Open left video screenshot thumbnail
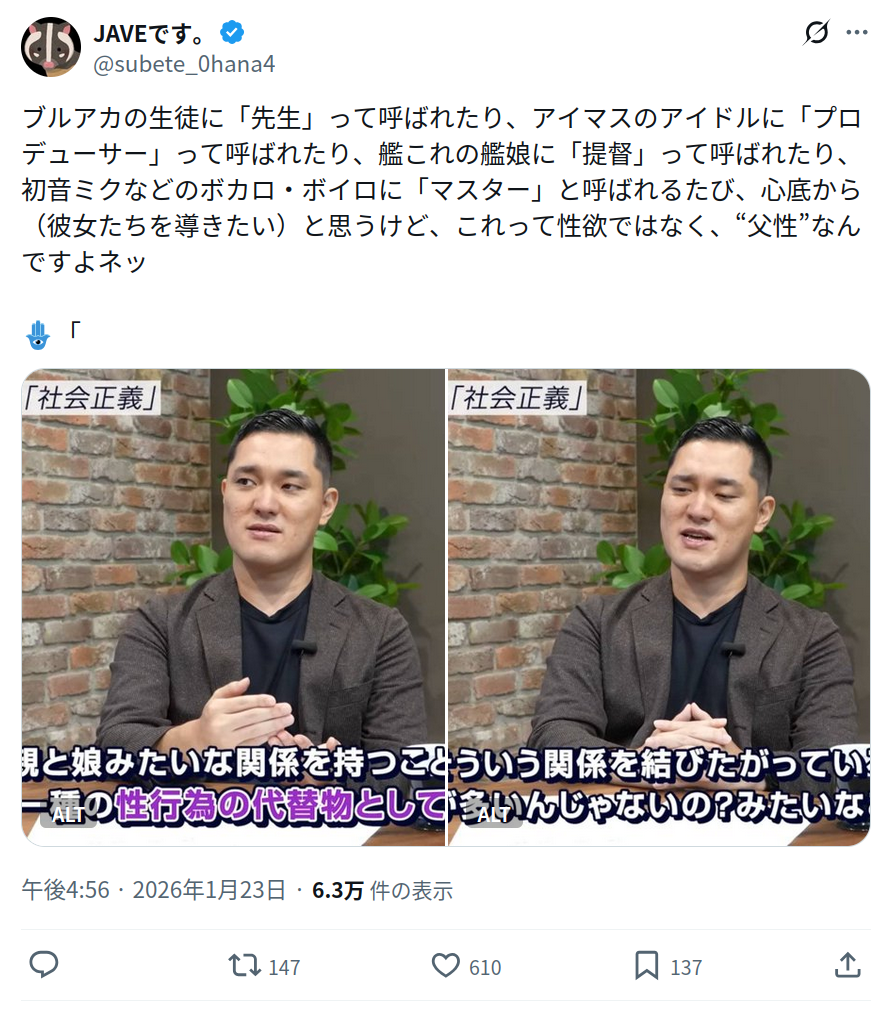The image size is (887, 1013). tap(233, 607)
